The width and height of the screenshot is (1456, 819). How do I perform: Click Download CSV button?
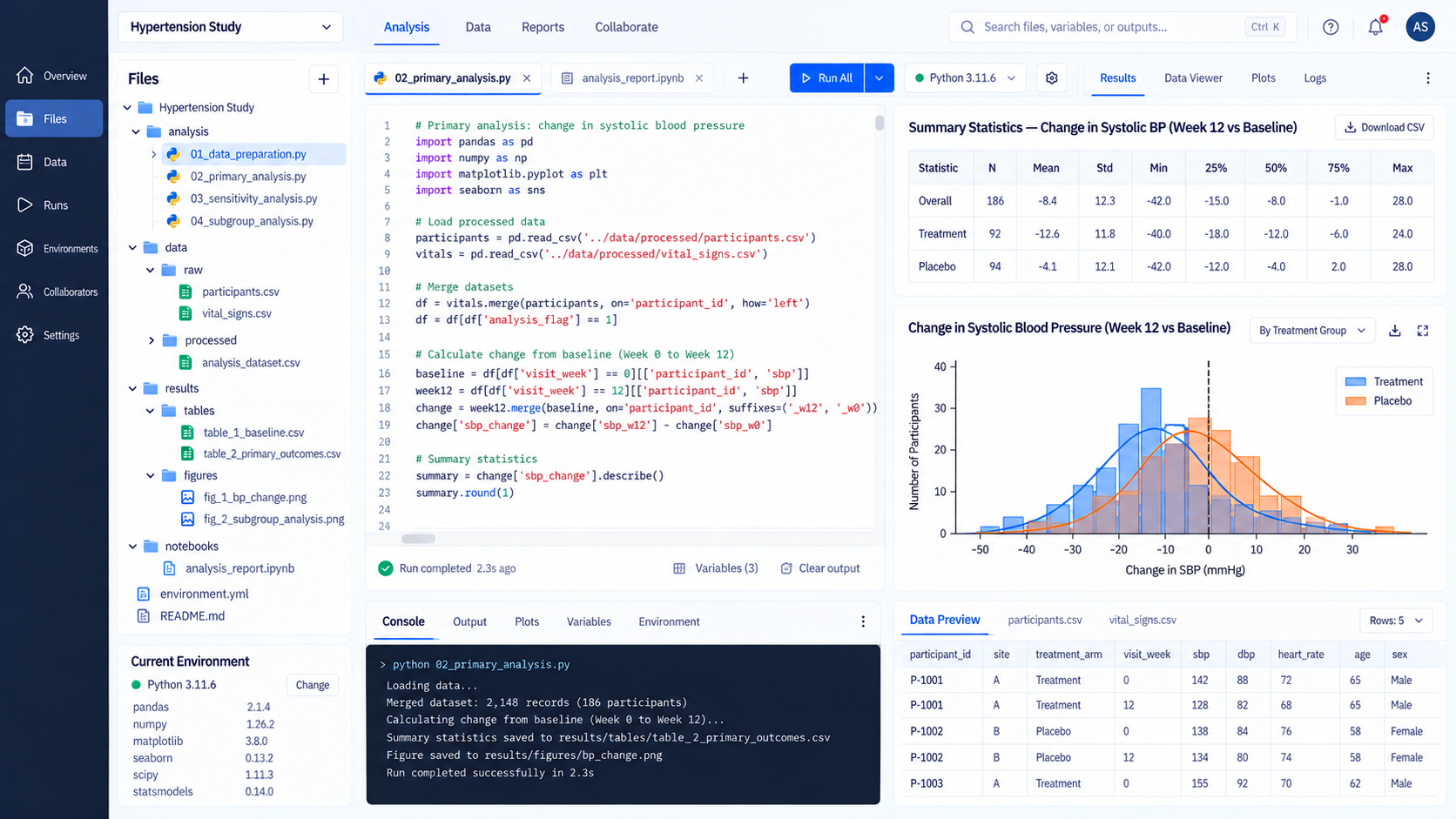coord(1385,127)
